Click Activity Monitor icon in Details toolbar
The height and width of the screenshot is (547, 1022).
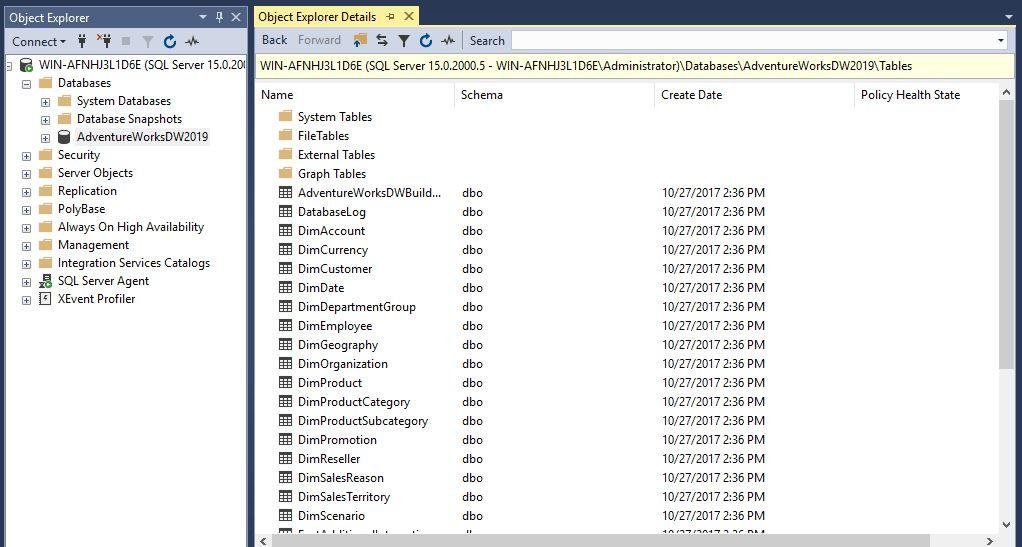pyautogui.click(x=448, y=40)
